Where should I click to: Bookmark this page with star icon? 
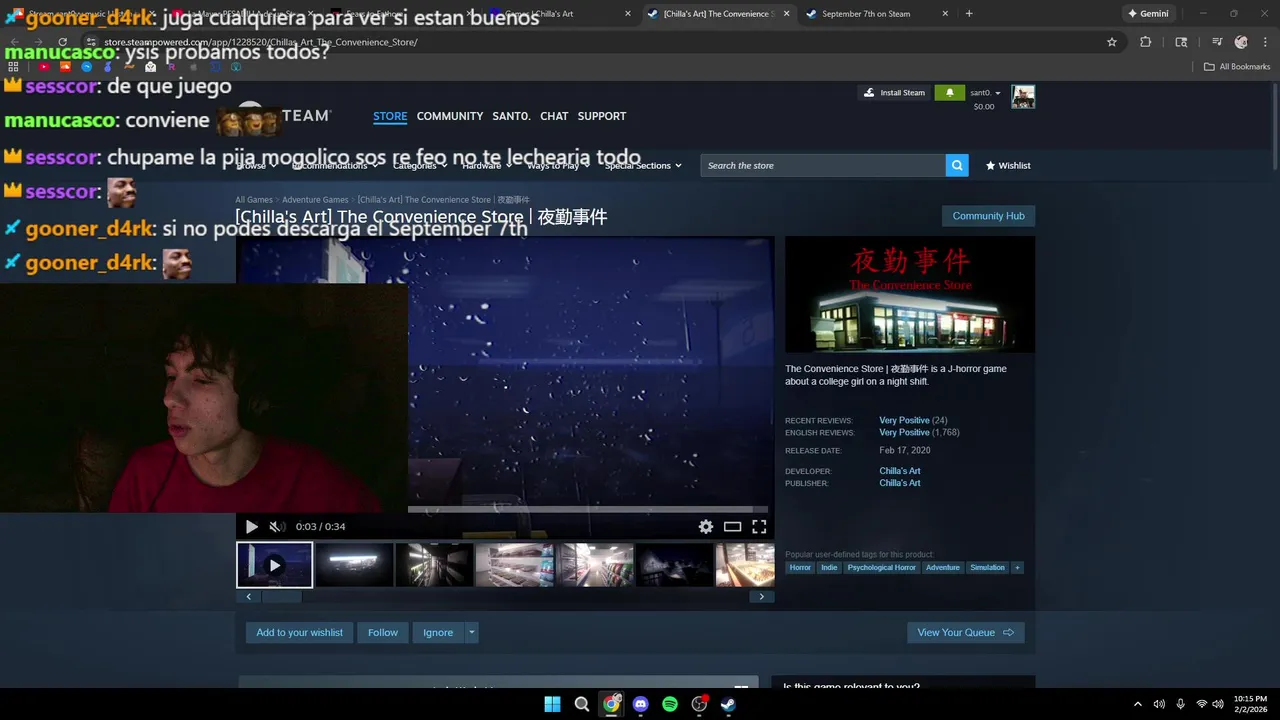1112,42
